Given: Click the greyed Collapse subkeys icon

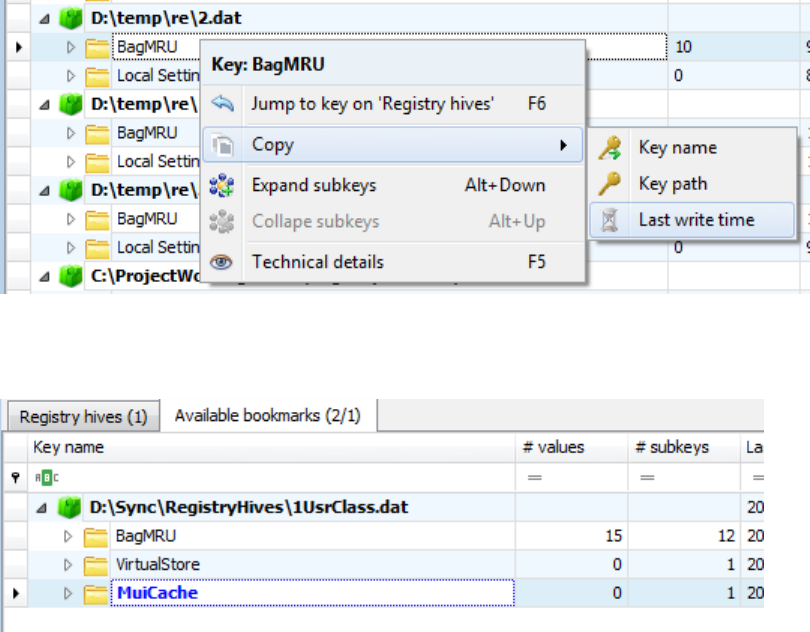Looking at the screenshot, I should coord(222,222).
